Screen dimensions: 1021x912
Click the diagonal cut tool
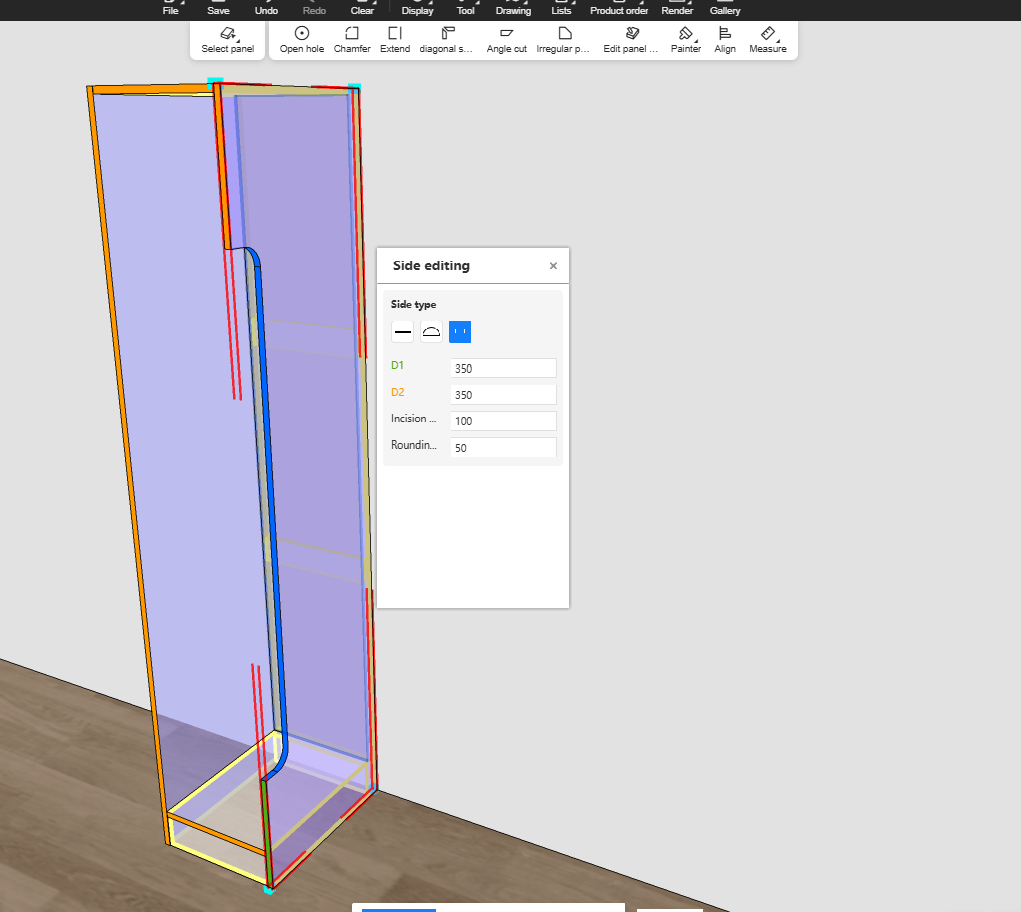(x=447, y=40)
